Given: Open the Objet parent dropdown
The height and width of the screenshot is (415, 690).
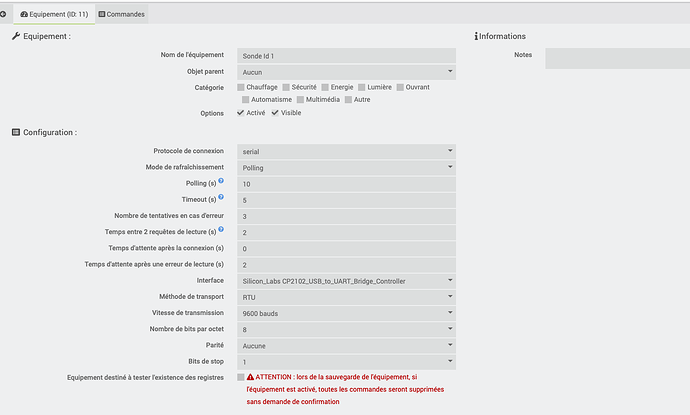Looking at the screenshot, I should click(346, 72).
